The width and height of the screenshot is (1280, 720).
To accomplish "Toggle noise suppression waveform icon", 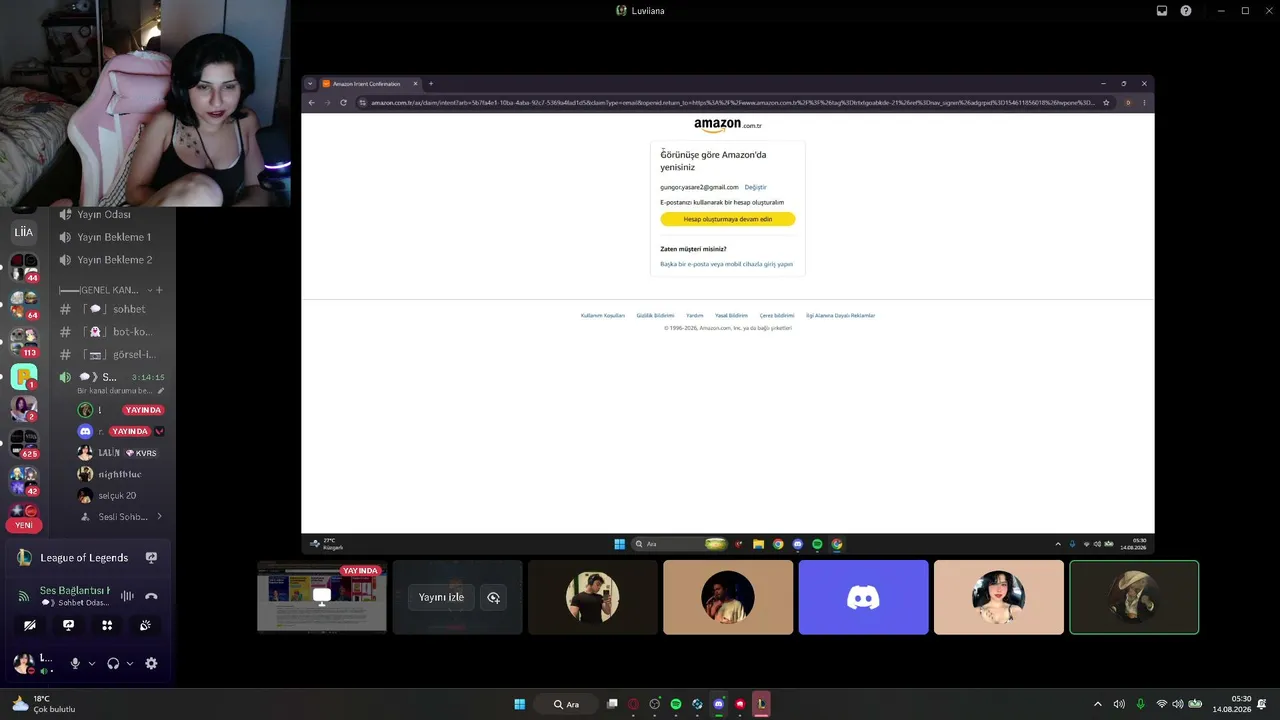I will (127, 596).
